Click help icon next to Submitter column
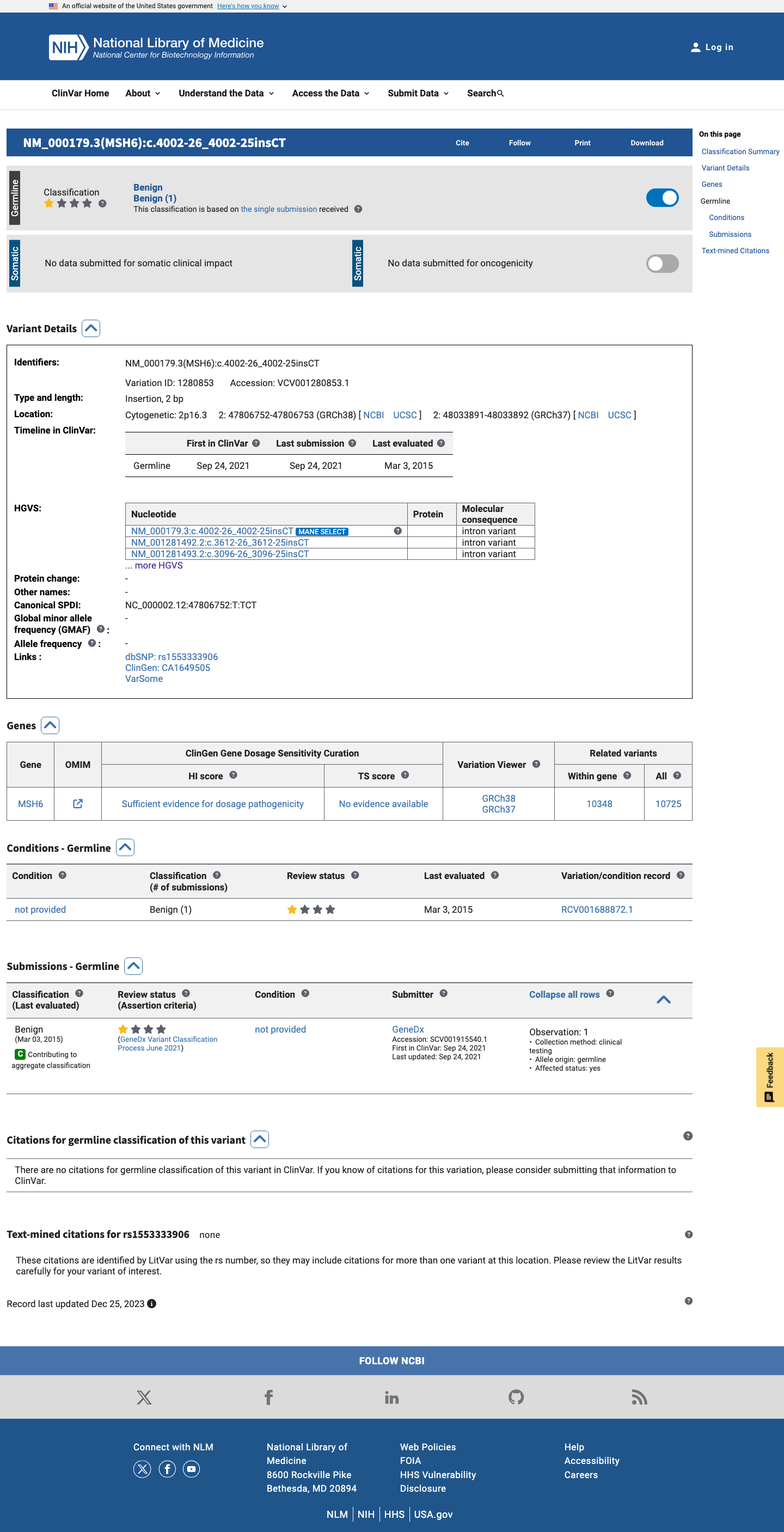 tap(443, 994)
